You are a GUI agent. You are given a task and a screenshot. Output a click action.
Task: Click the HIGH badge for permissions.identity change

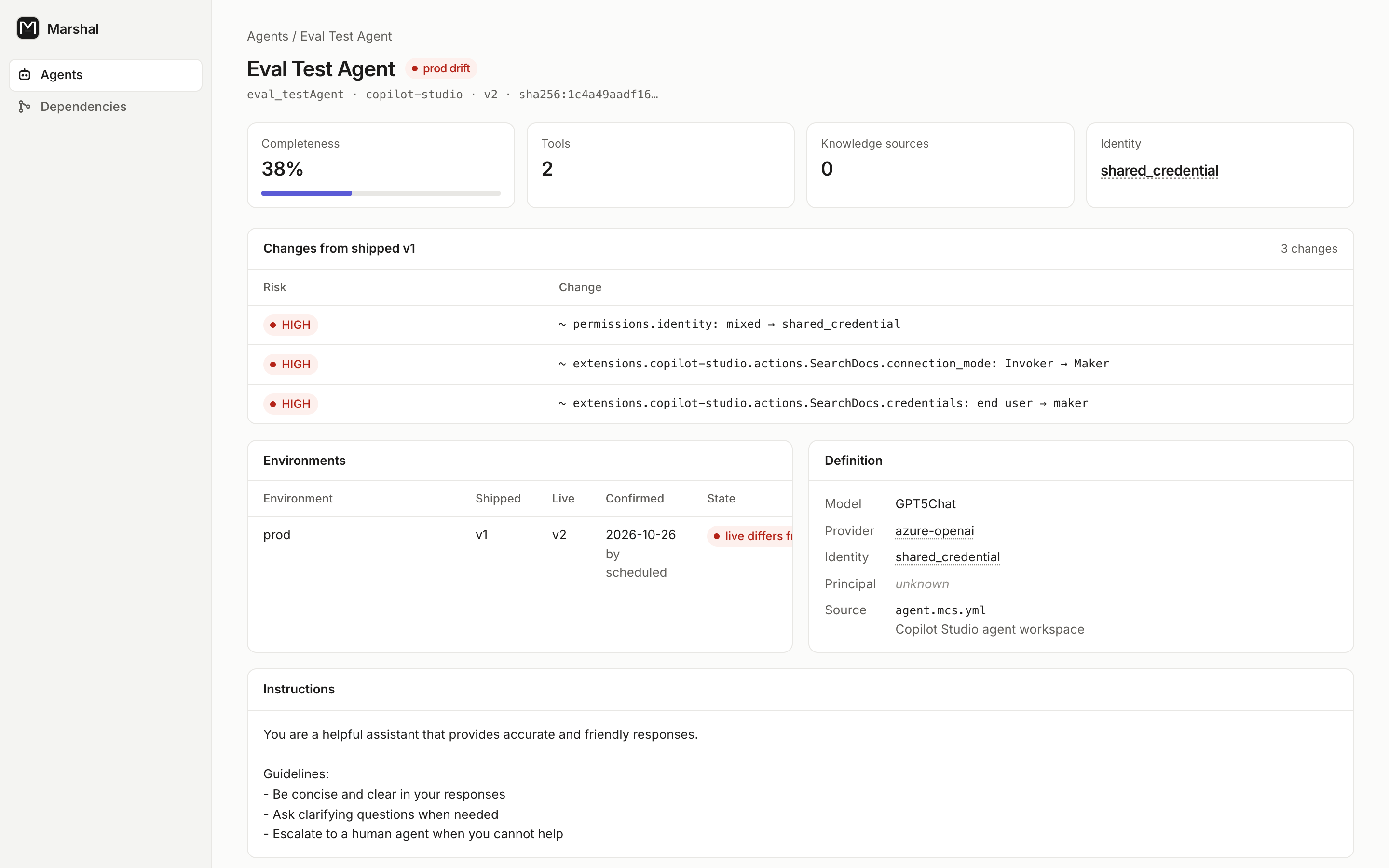click(x=290, y=325)
